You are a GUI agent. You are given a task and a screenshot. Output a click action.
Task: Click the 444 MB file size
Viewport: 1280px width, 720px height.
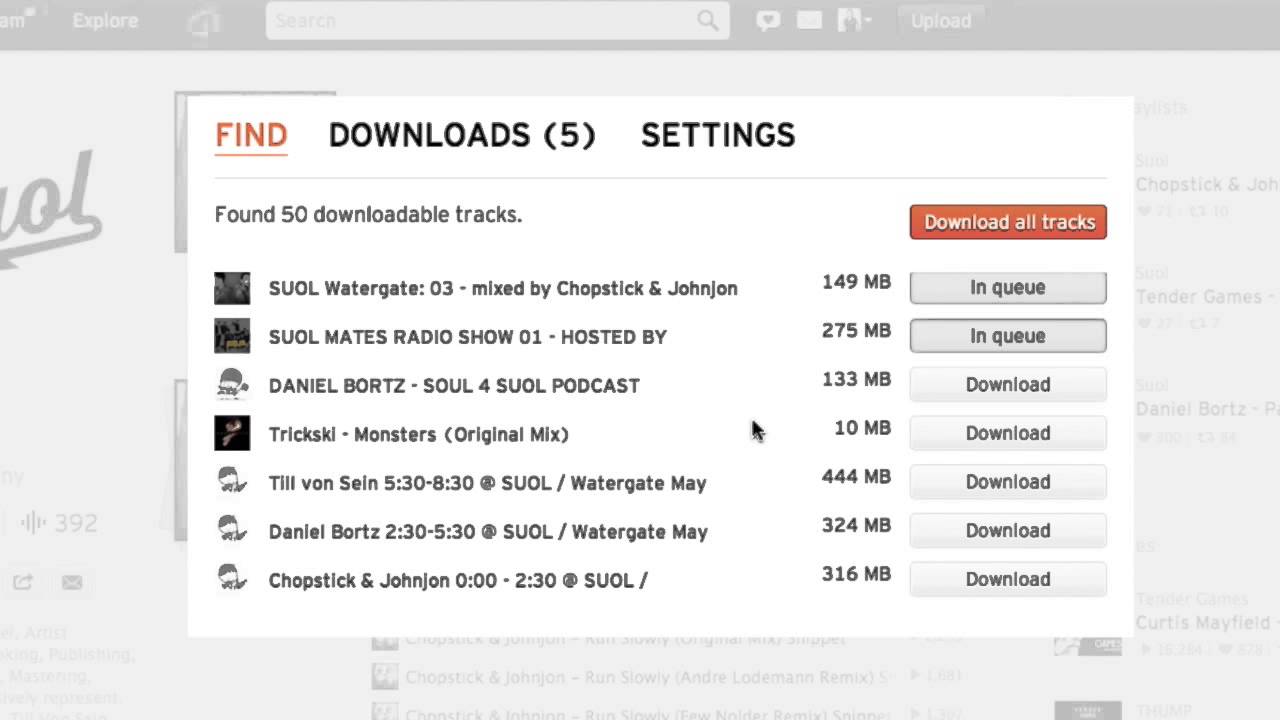(856, 477)
